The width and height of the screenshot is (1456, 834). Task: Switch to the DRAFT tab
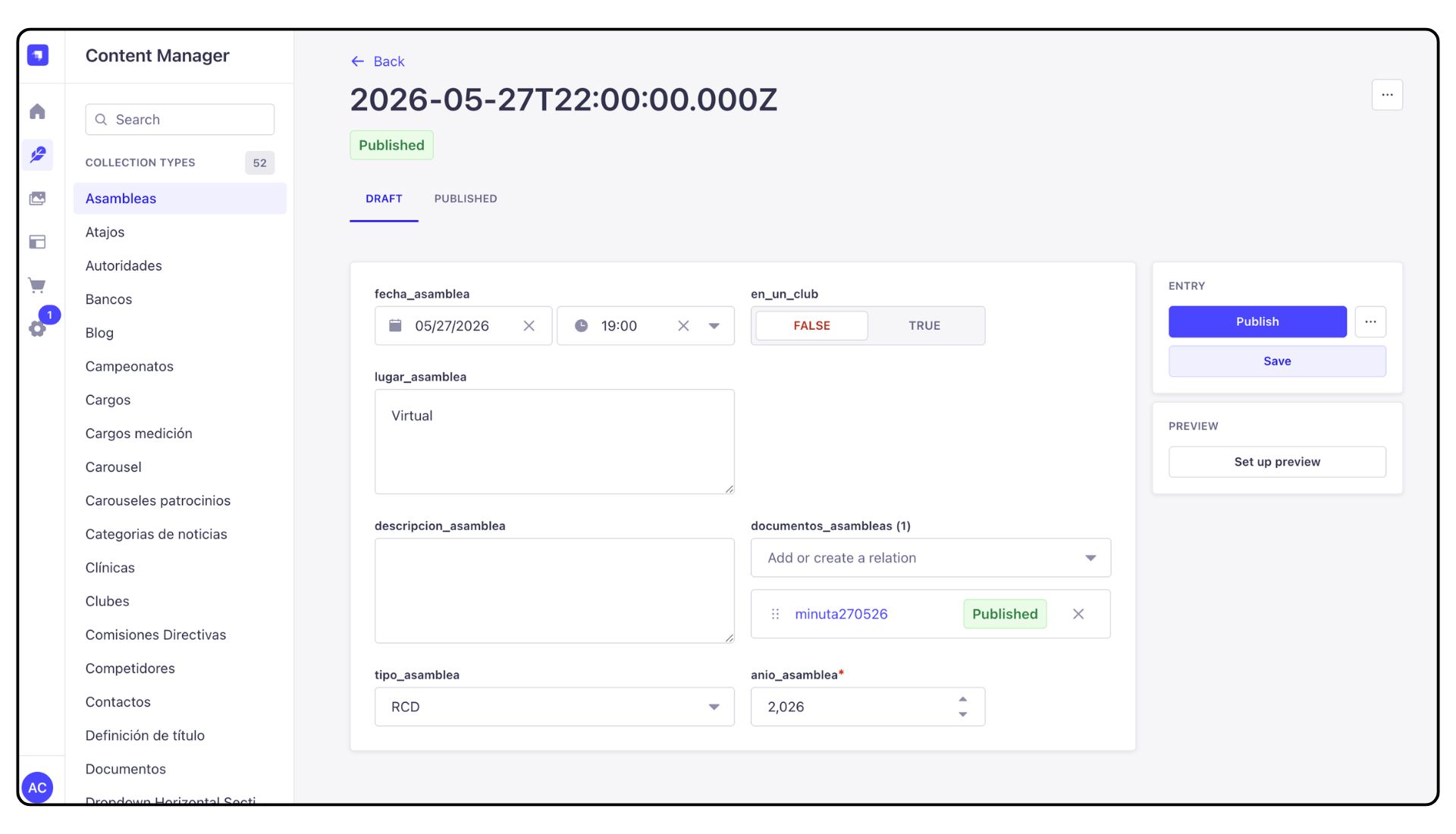pyautogui.click(x=384, y=199)
